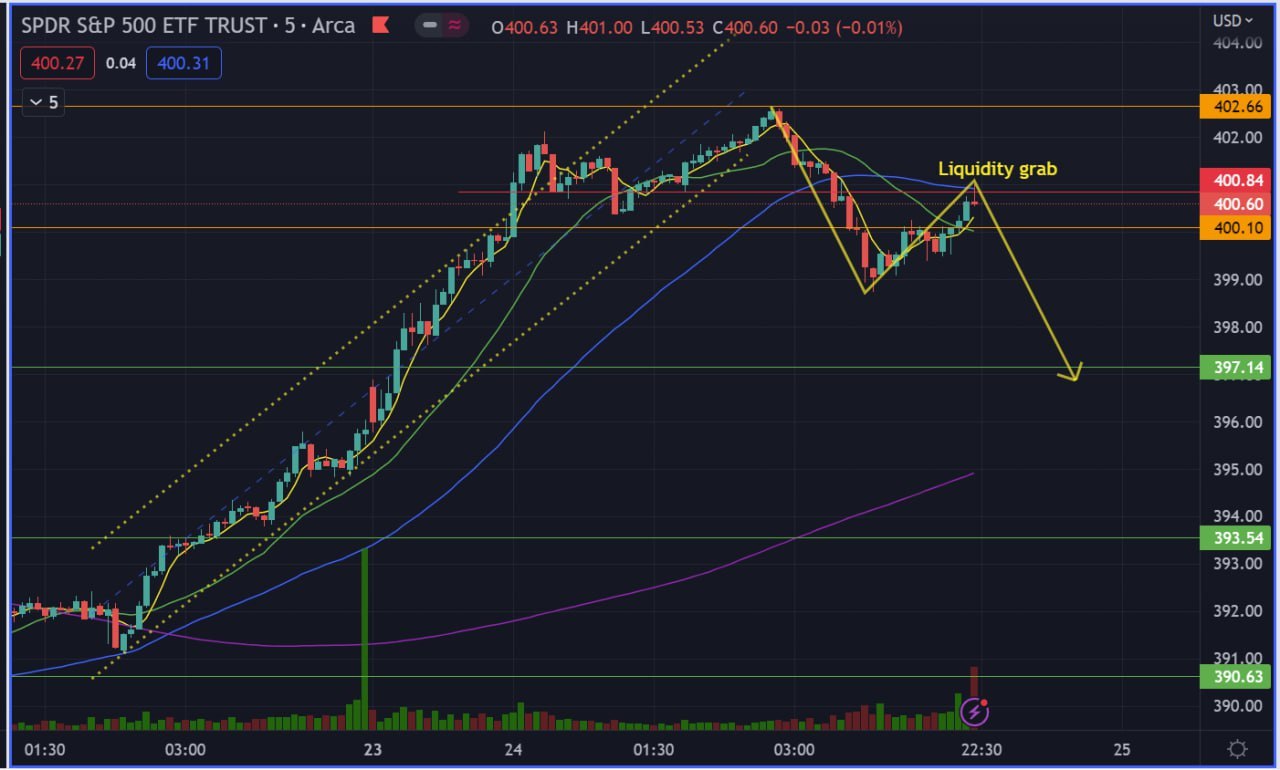Click the blue buy price 400.31 button

pyautogui.click(x=184, y=63)
